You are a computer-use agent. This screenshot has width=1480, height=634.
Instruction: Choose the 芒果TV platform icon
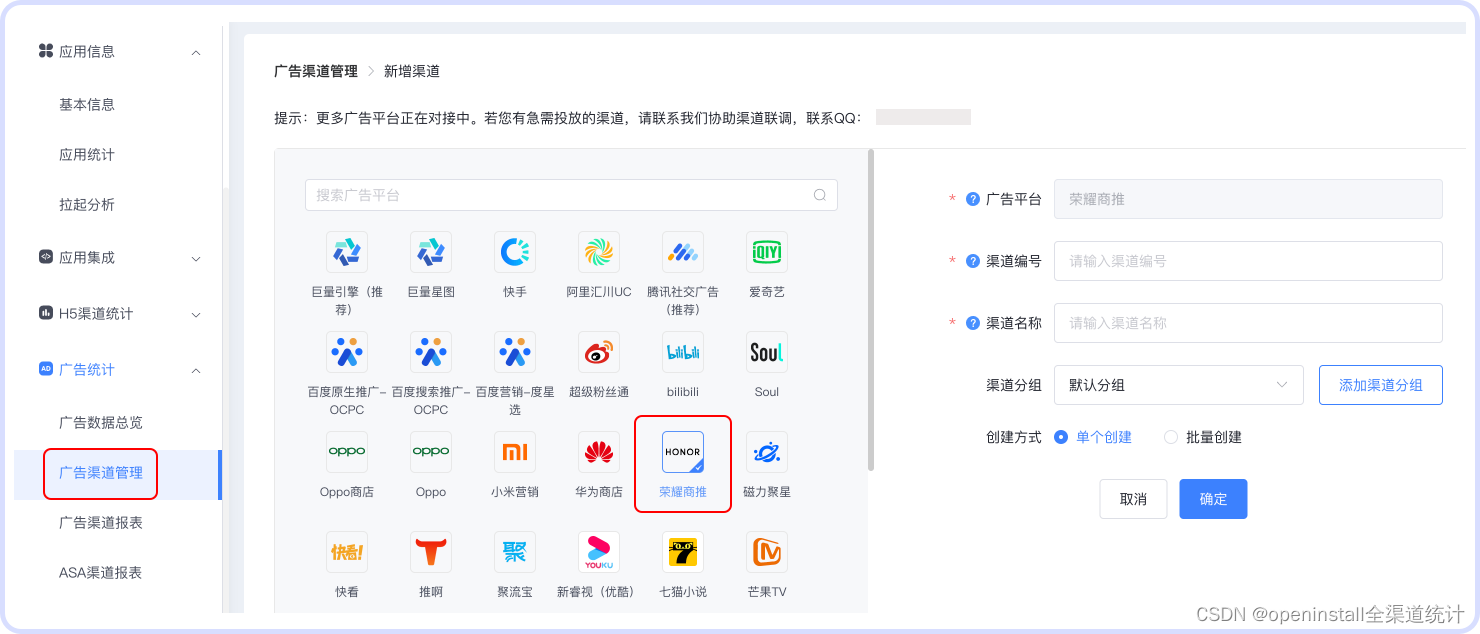(x=767, y=552)
